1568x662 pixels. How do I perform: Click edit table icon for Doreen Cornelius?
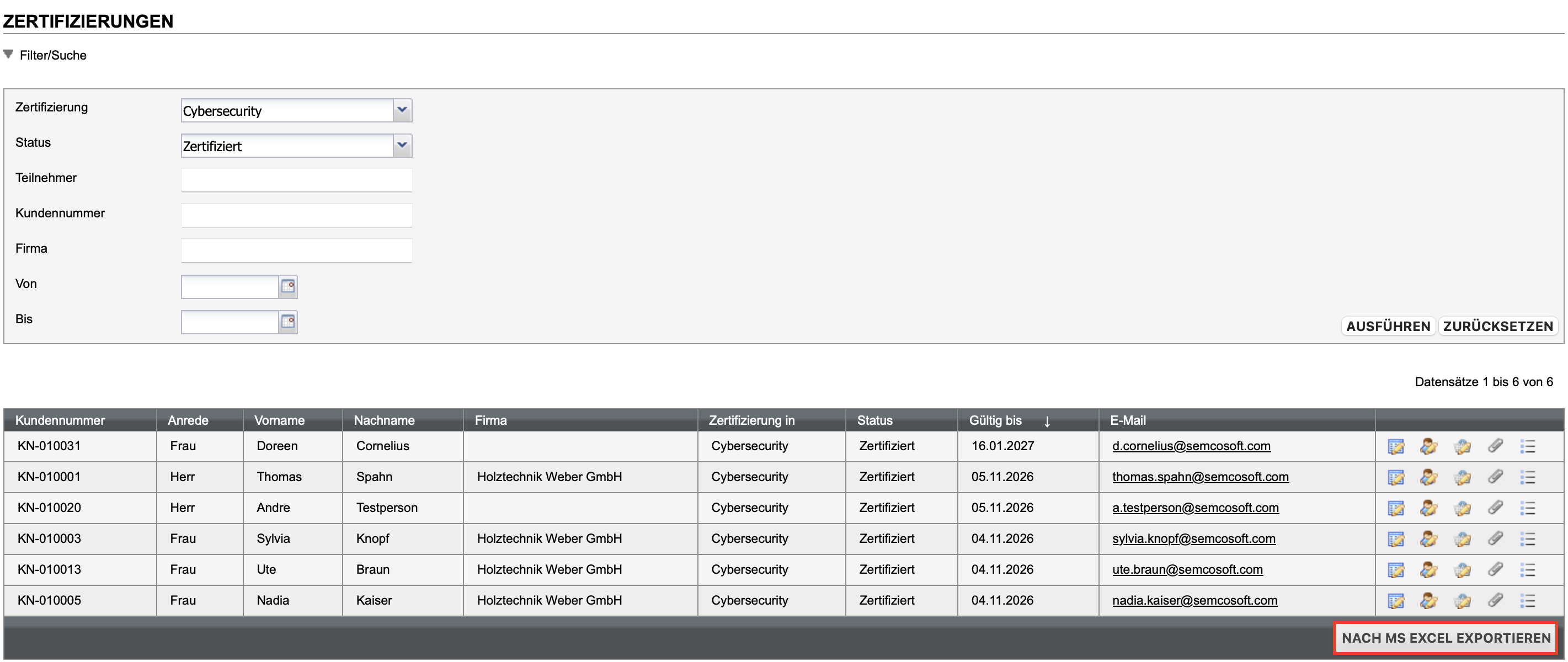click(1395, 447)
